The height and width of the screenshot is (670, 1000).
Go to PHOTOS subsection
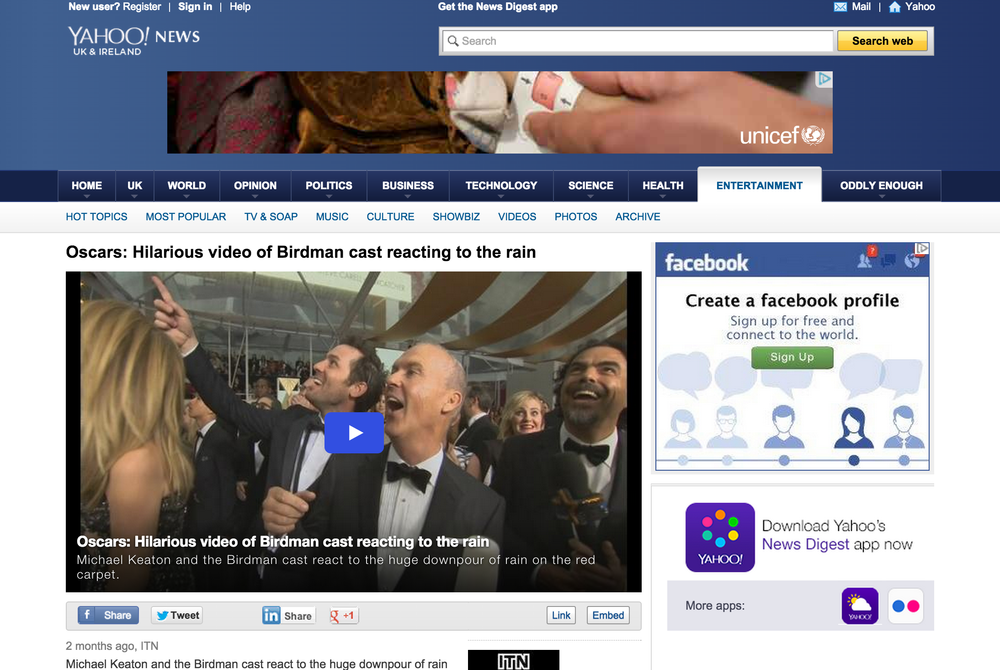(x=576, y=217)
